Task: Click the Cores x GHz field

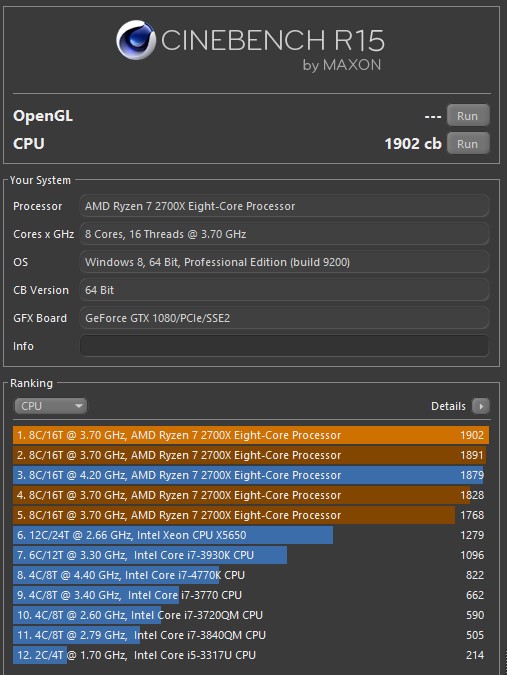Action: (284, 234)
